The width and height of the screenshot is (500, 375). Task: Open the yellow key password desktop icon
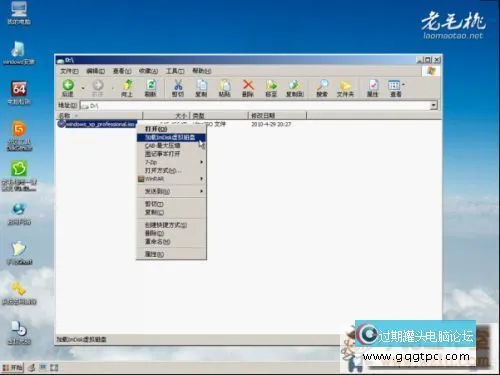coord(19,289)
